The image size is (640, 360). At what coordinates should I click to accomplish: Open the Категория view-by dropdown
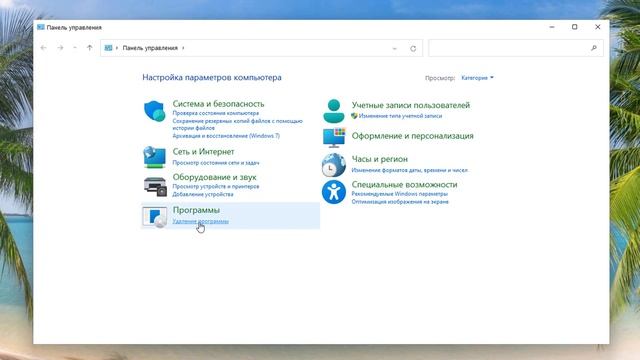(477, 78)
